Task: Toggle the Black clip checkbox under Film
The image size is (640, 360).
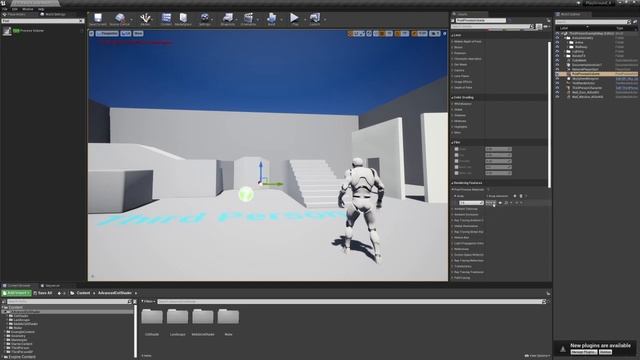Action: pyautogui.click(x=456, y=167)
